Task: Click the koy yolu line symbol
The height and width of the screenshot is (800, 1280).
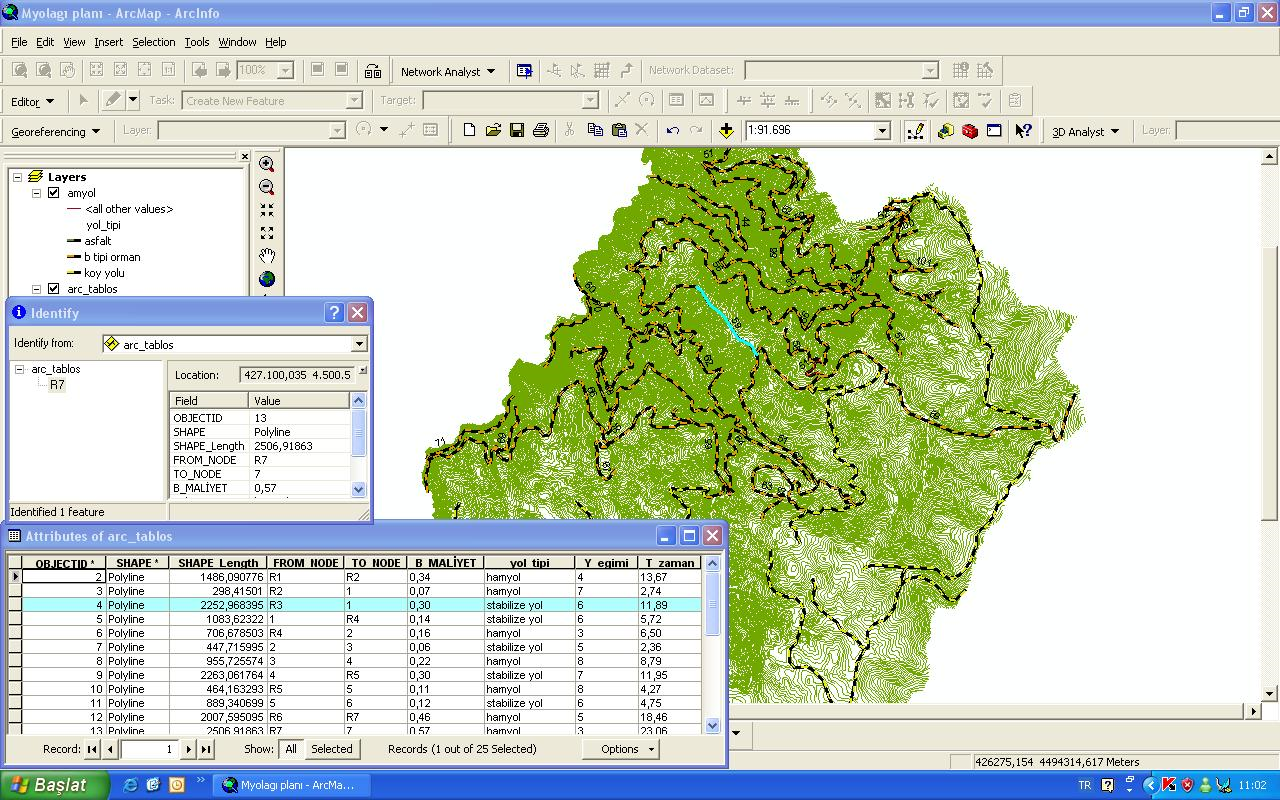Action: tap(73, 273)
